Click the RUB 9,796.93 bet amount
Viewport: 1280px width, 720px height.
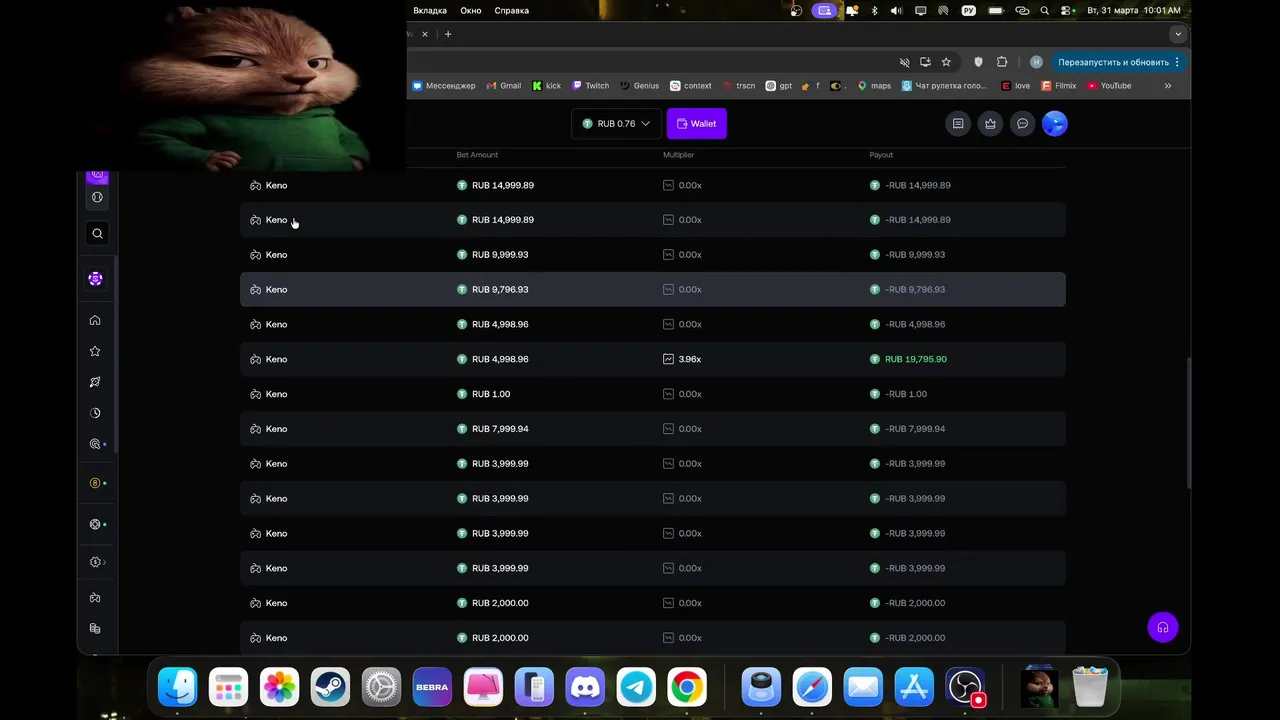tap(493, 289)
